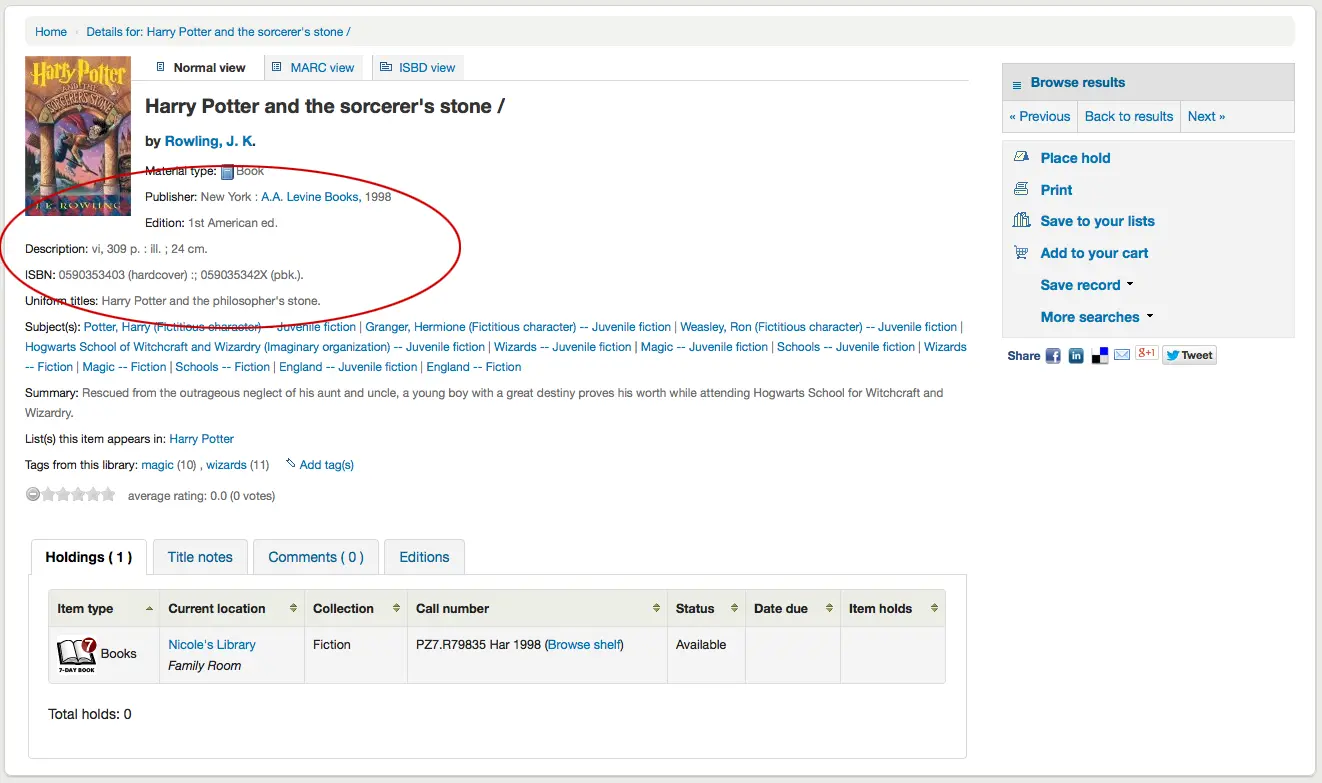Open the Weasley, Ron subject link
1322x783 pixels.
click(x=819, y=327)
